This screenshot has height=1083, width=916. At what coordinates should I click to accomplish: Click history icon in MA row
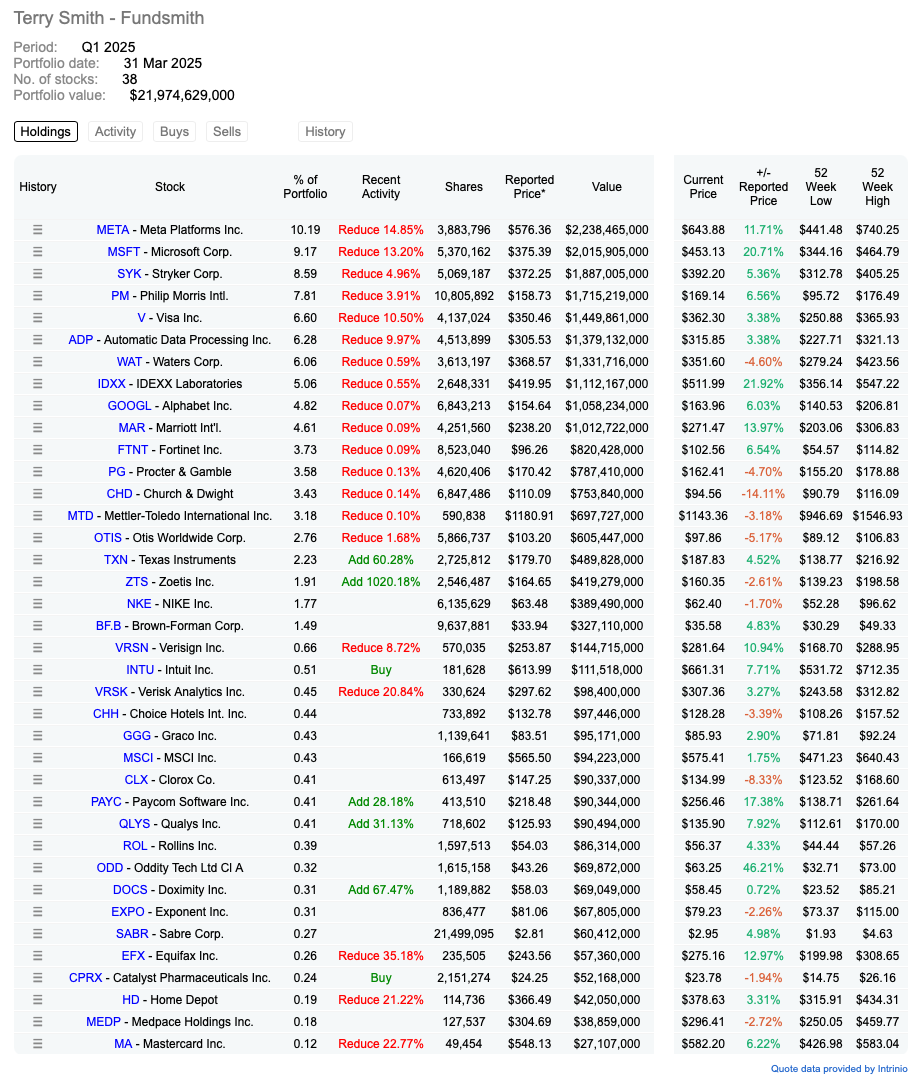[37, 1044]
